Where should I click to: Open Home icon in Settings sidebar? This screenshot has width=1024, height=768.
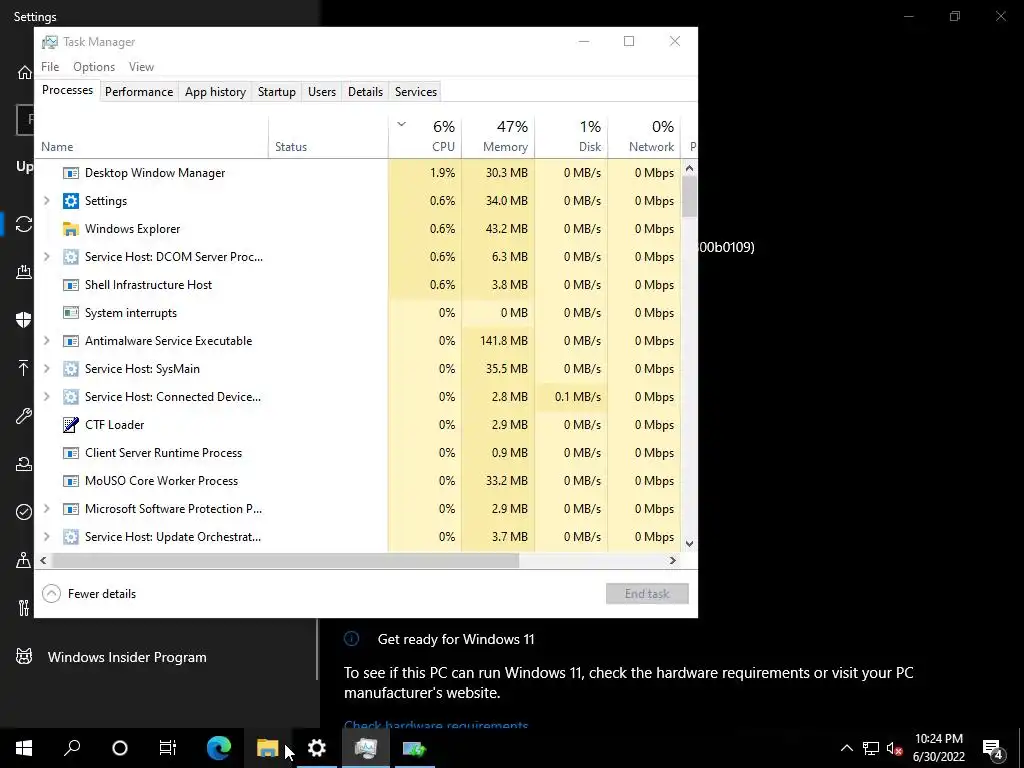coord(24,72)
